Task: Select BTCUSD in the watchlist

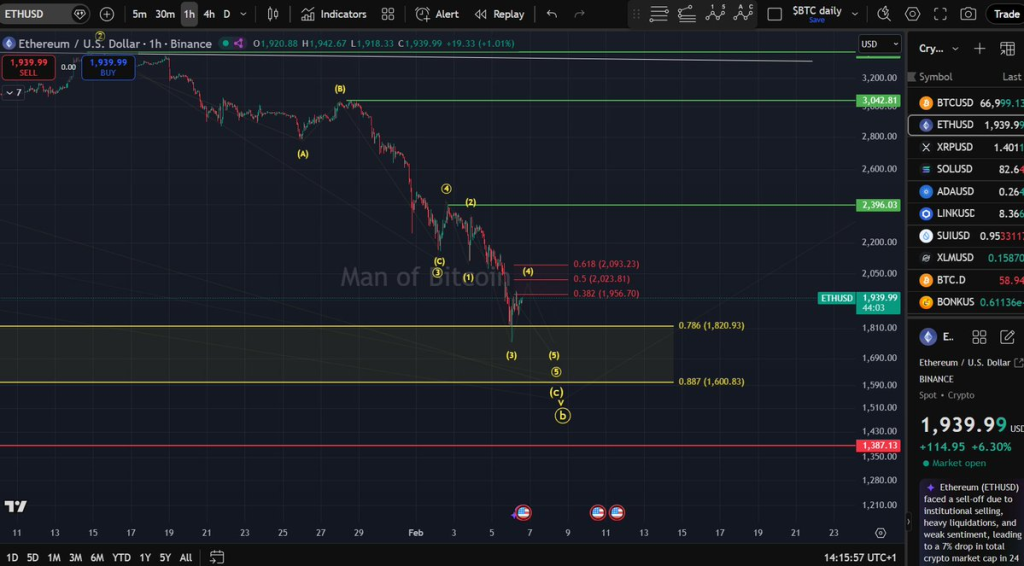Action: 967,103
